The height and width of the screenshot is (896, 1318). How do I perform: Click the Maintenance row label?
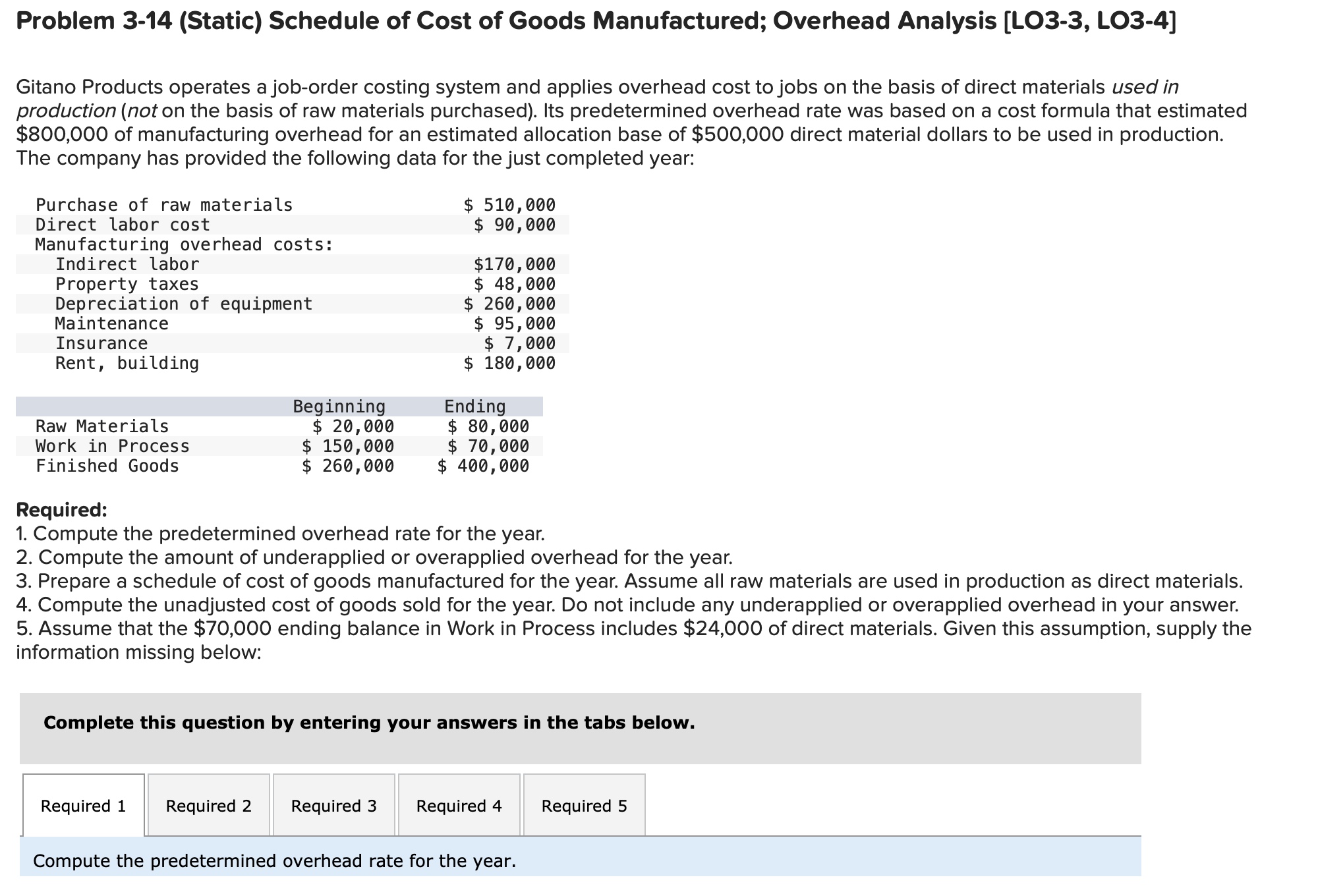tap(112, 323)
